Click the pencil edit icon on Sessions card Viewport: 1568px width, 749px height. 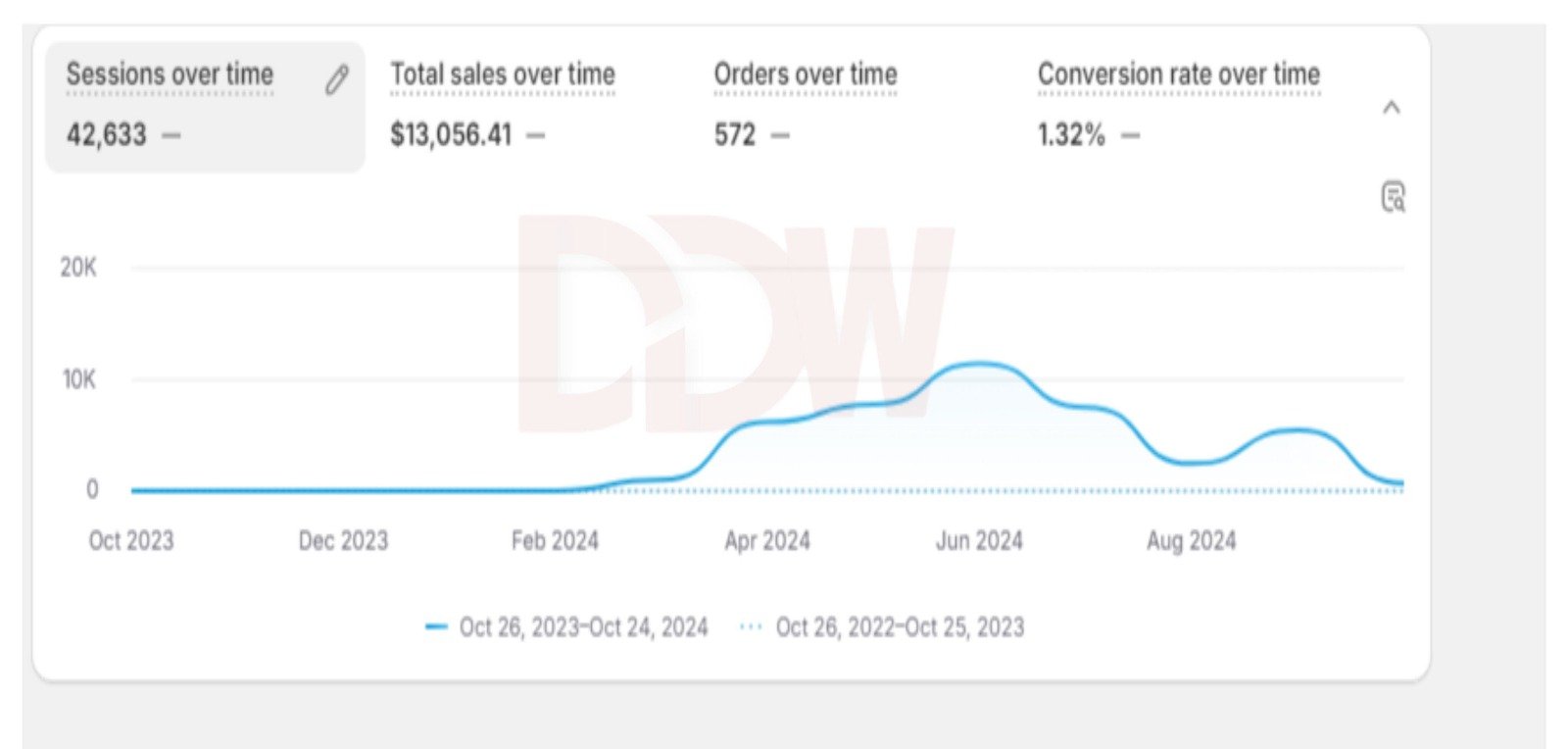click(336, 79)
